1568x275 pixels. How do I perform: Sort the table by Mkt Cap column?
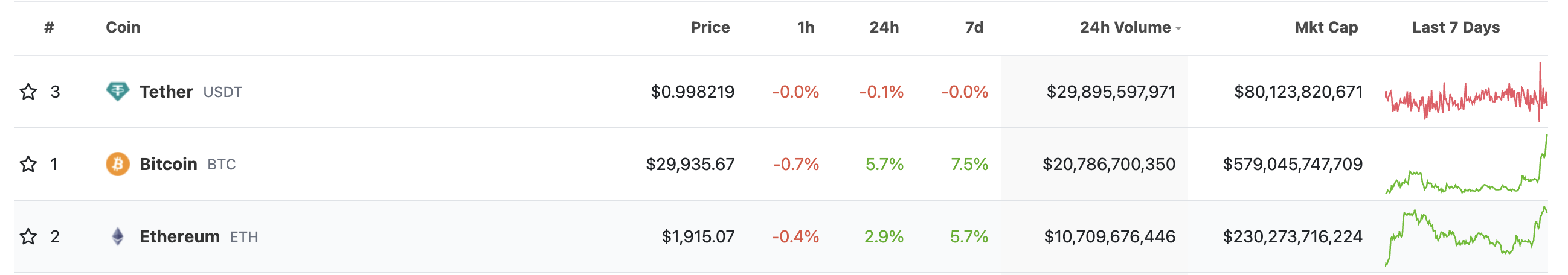point(1326,27)
